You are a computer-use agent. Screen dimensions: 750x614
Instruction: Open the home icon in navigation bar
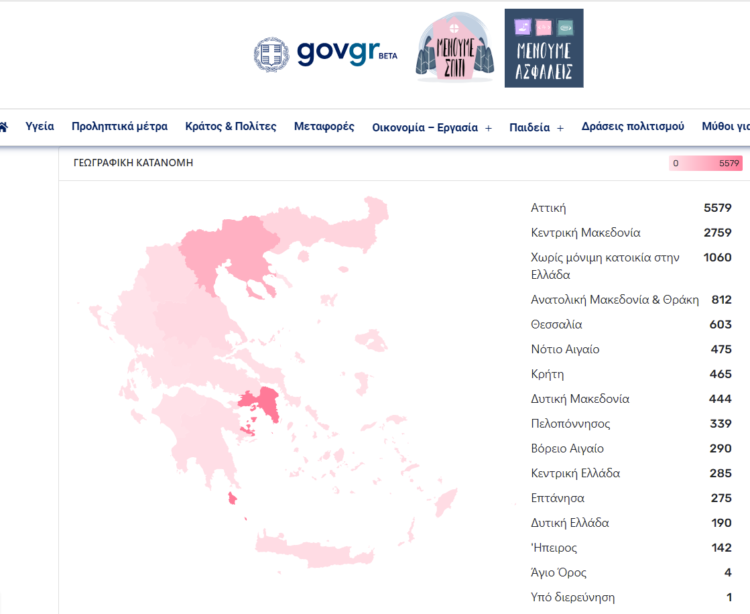(3, 127)
